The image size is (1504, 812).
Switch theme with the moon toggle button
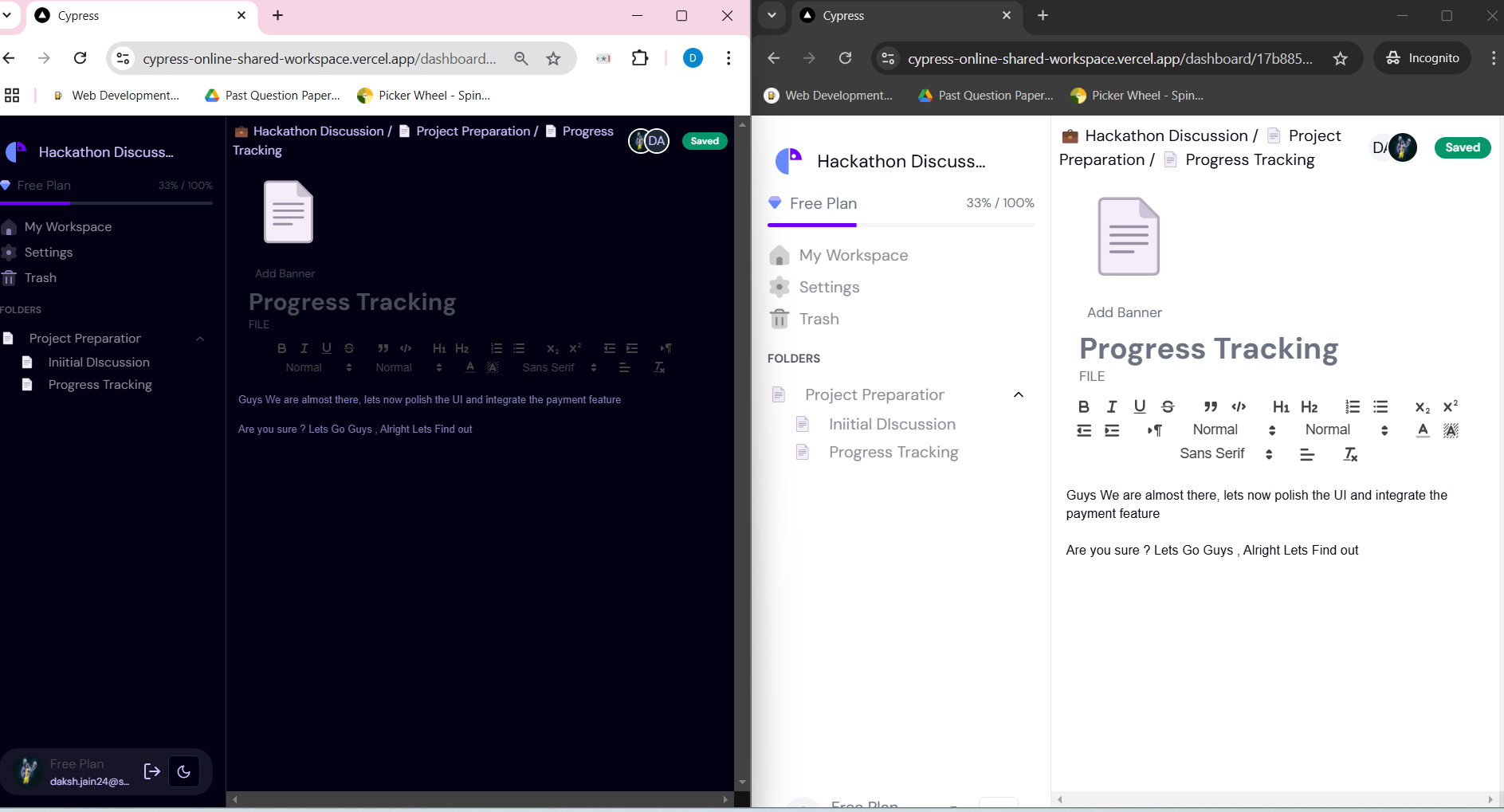(x=184, y=771)
